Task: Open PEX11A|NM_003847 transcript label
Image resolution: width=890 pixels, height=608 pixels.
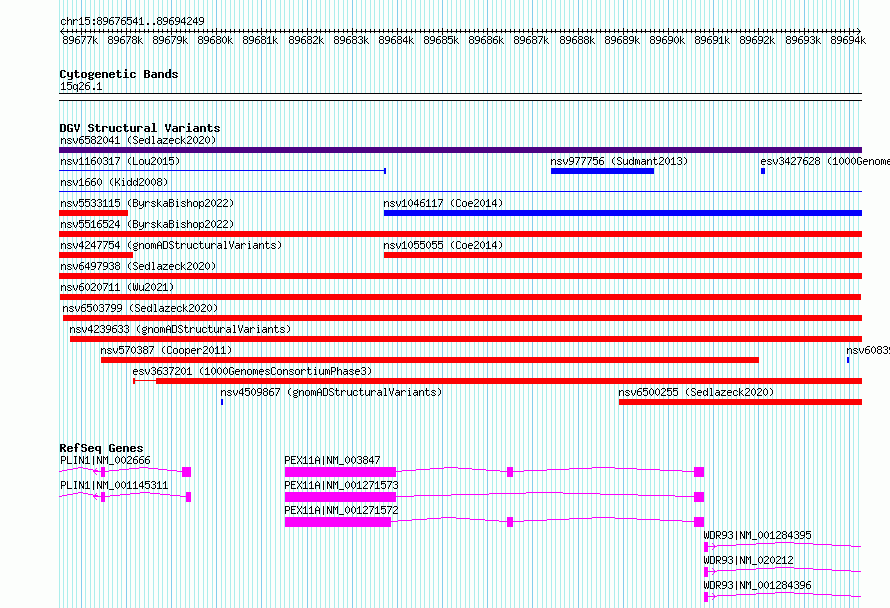Action: point(332,460)
